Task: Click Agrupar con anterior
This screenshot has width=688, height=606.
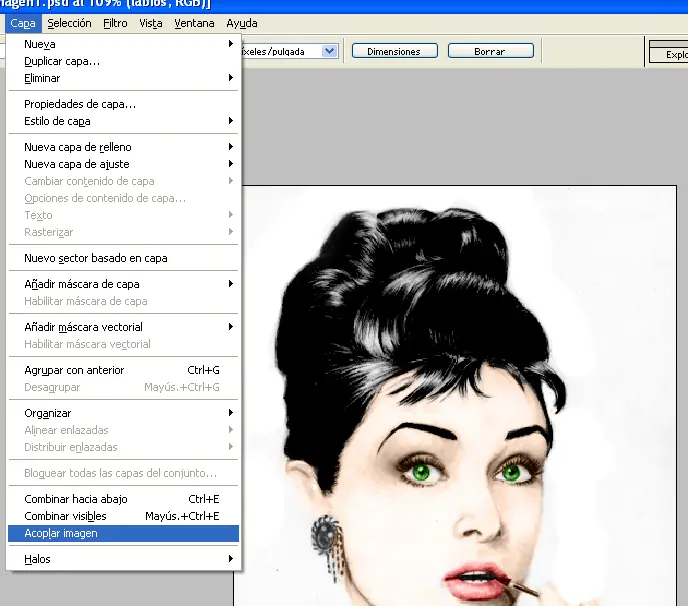Action: [x=74, y=370]
